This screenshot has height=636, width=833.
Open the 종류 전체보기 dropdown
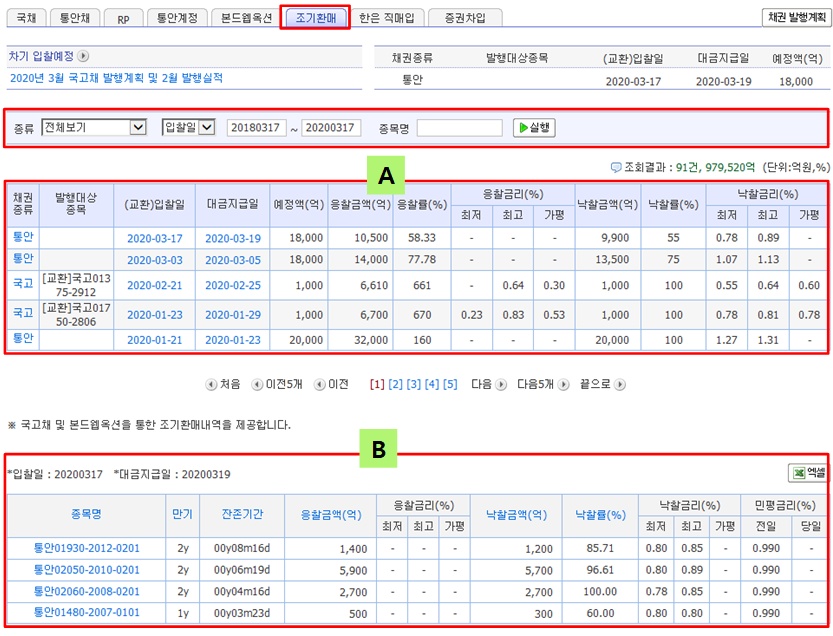click(94, 127)
